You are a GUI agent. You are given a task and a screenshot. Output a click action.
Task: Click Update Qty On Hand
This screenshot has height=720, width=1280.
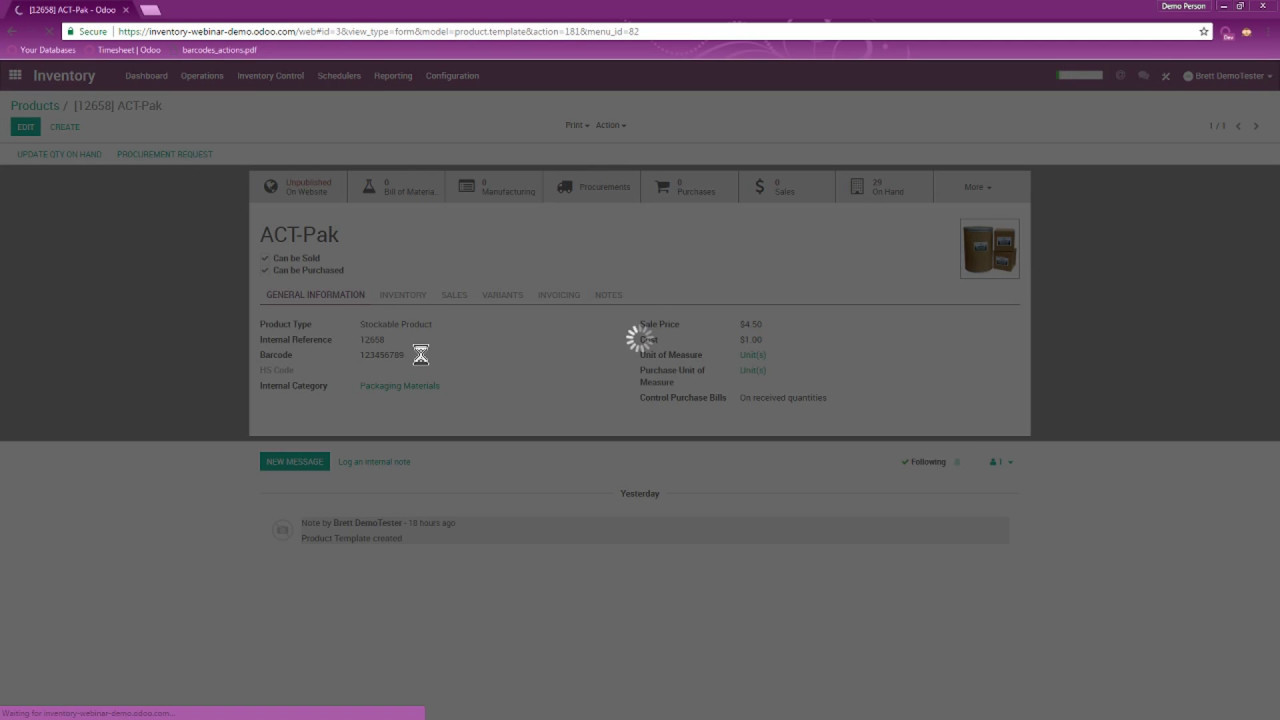tap(59, 154)
